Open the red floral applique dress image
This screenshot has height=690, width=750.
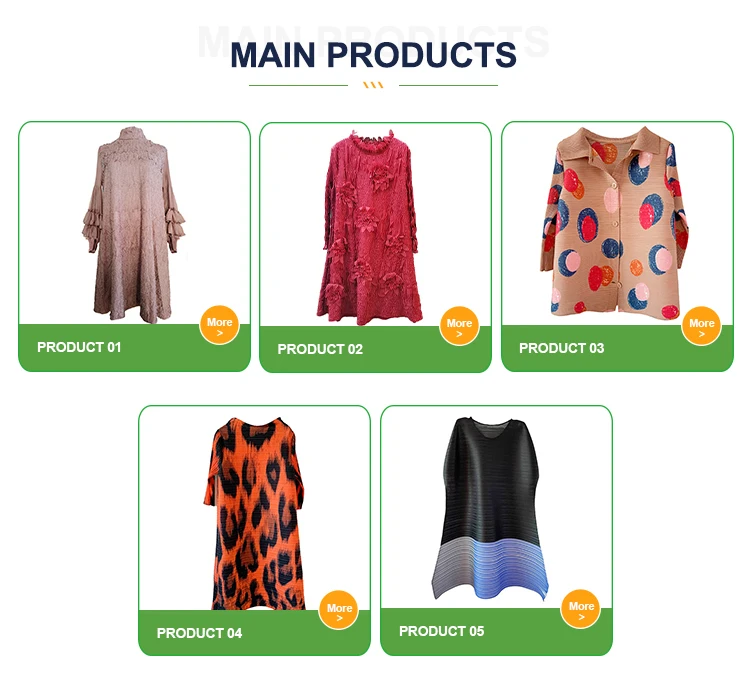pyautogui.click(x=370, y=227)
